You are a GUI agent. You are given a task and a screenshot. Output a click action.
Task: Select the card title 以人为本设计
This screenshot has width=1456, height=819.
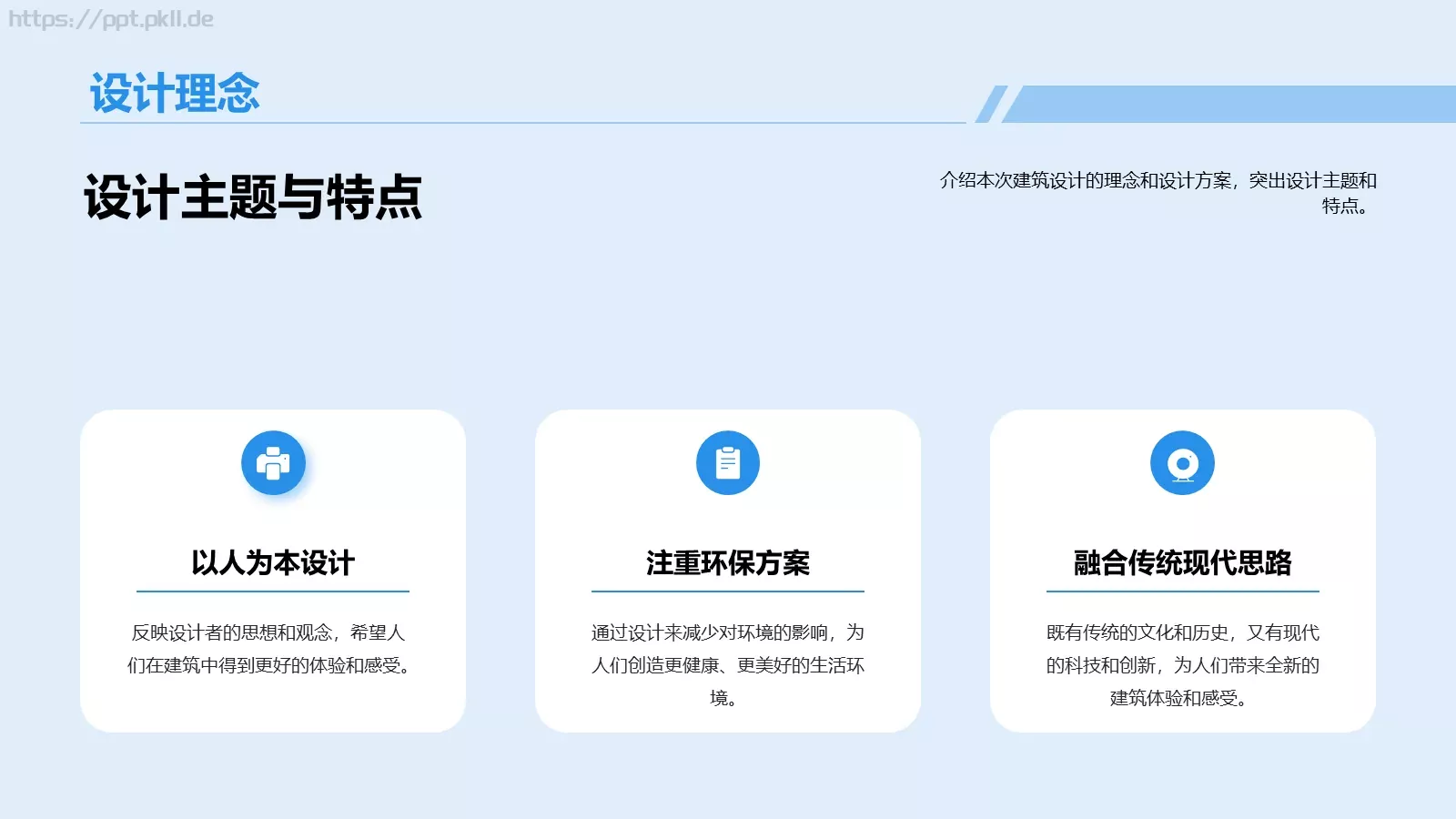(273, 562)
